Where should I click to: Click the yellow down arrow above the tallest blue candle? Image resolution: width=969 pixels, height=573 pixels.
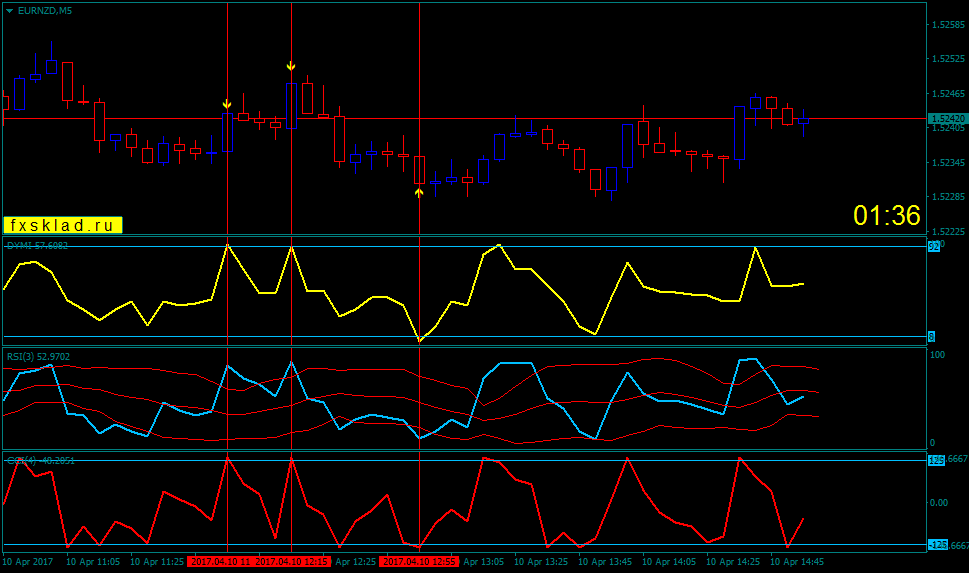291,66
